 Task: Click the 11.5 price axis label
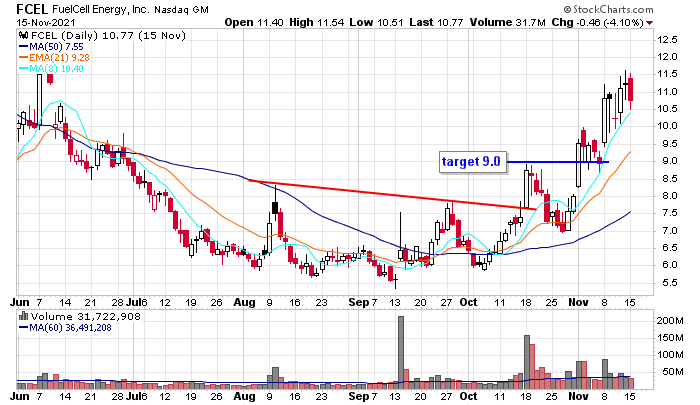click(667, 74)
